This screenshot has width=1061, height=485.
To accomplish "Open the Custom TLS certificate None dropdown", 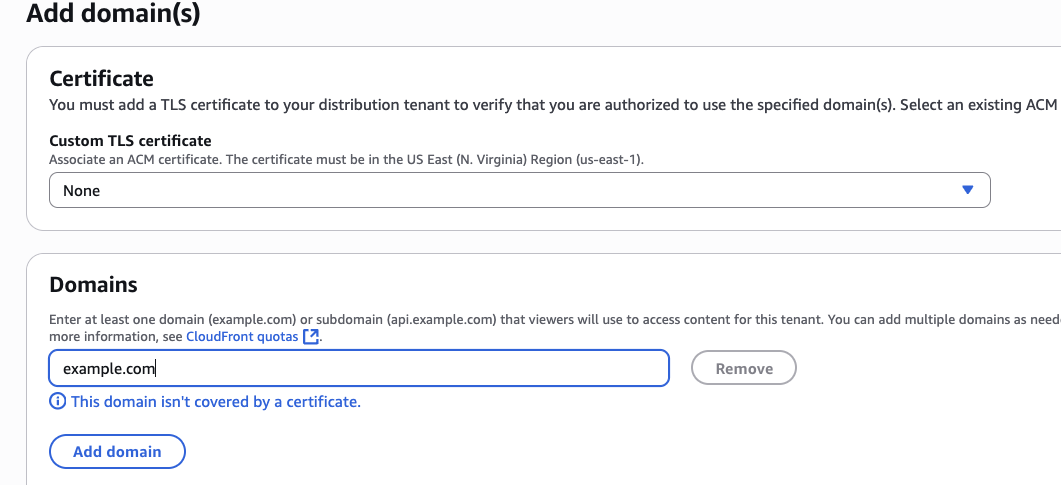I will [519, 190].
